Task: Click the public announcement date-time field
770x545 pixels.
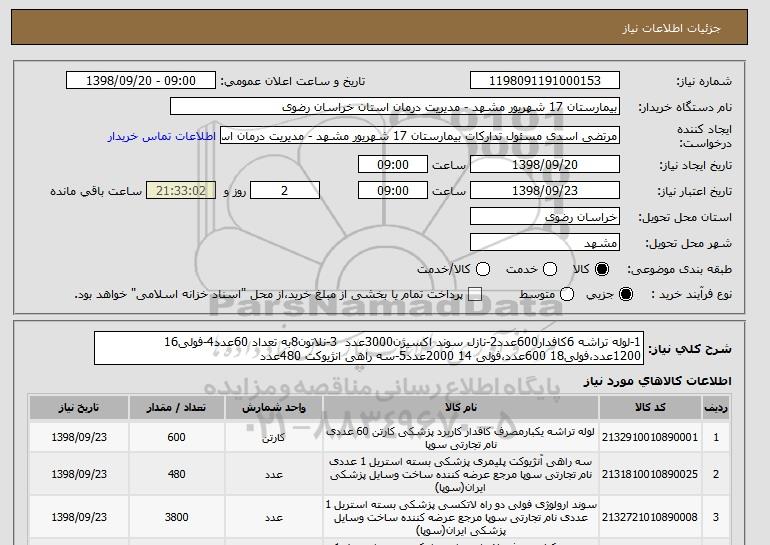Action: (x=141, y=81)
